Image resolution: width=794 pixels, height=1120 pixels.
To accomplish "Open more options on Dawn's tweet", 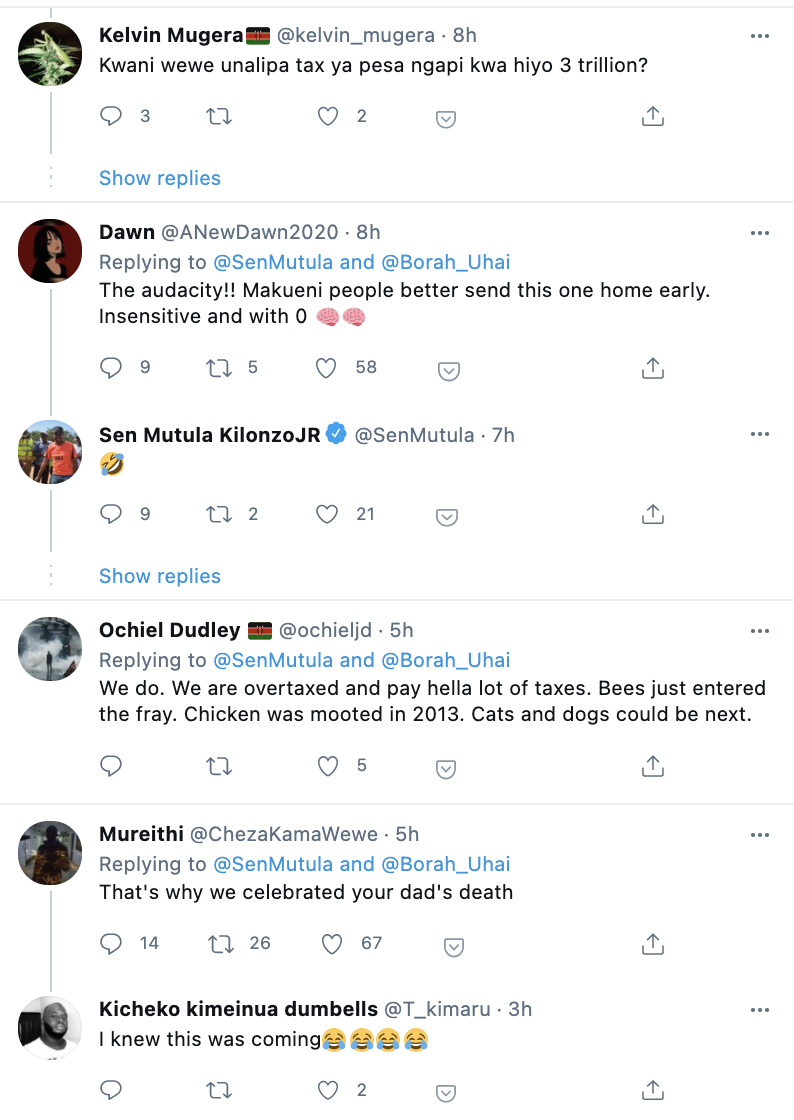I will (760, 233).
